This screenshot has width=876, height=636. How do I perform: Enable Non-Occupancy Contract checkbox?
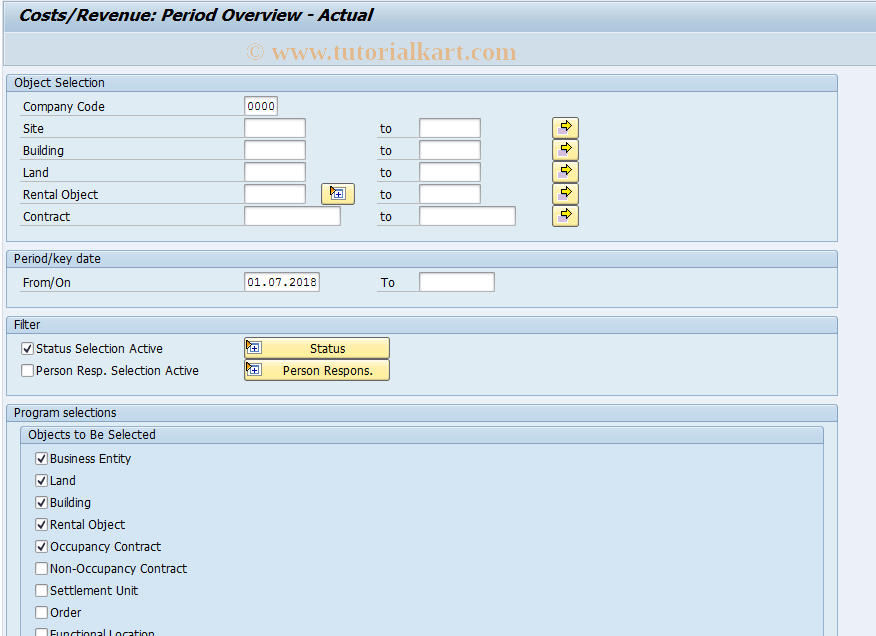41,568
